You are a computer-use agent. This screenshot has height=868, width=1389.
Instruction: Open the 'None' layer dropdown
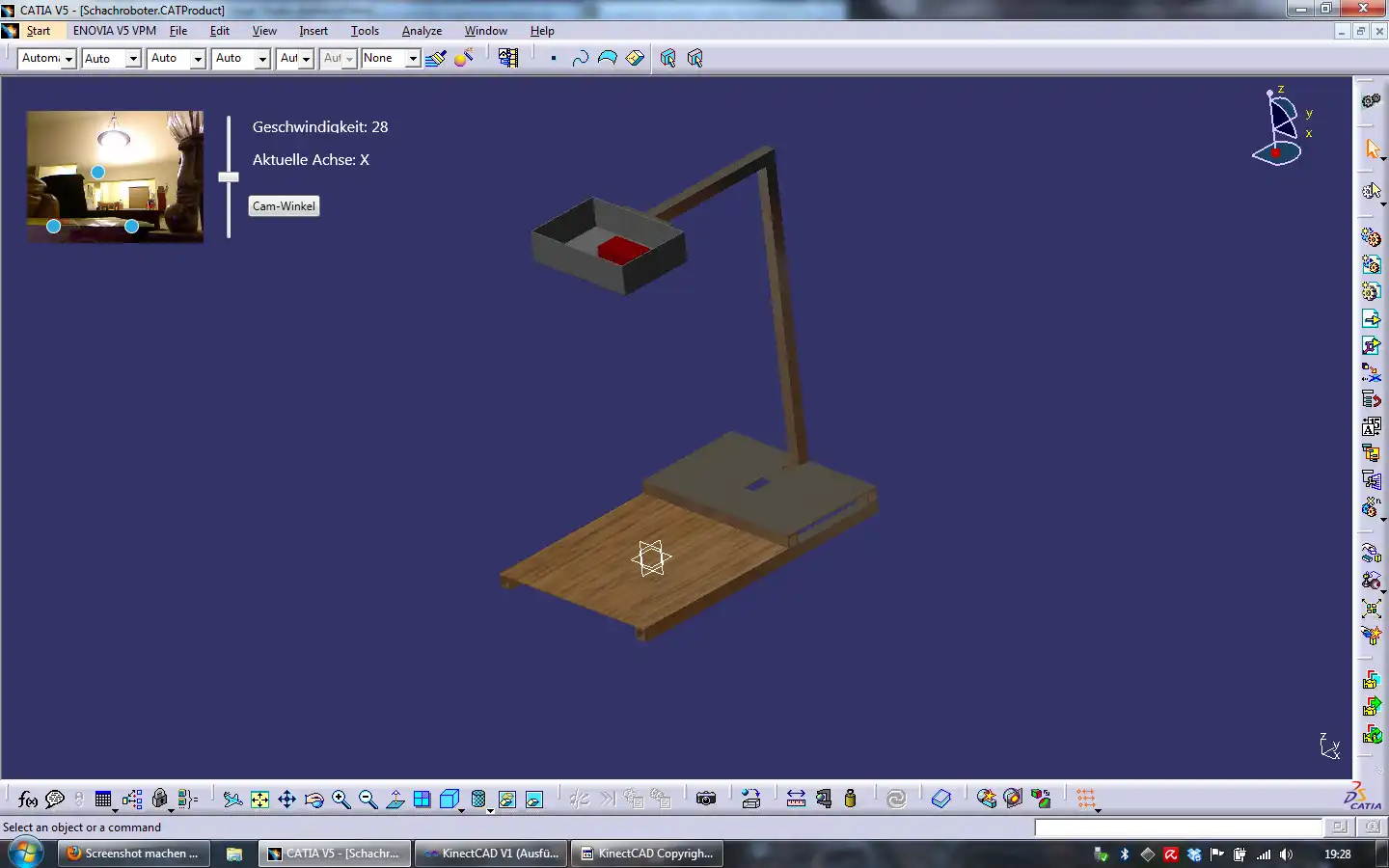[413, 59]
